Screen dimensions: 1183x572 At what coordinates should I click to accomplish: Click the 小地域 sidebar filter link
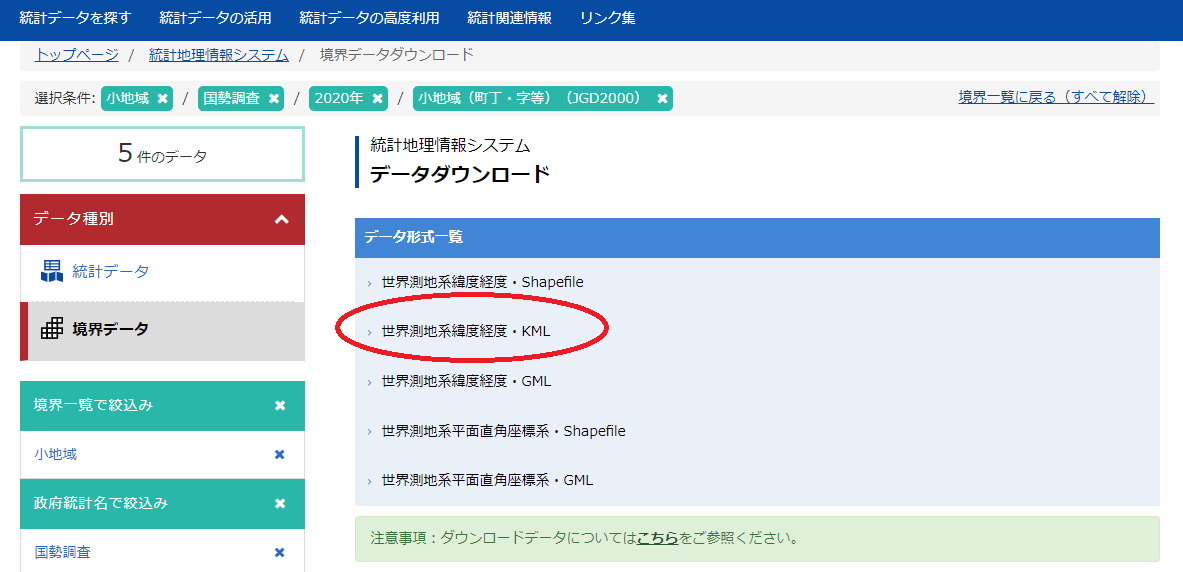[55, 454]
